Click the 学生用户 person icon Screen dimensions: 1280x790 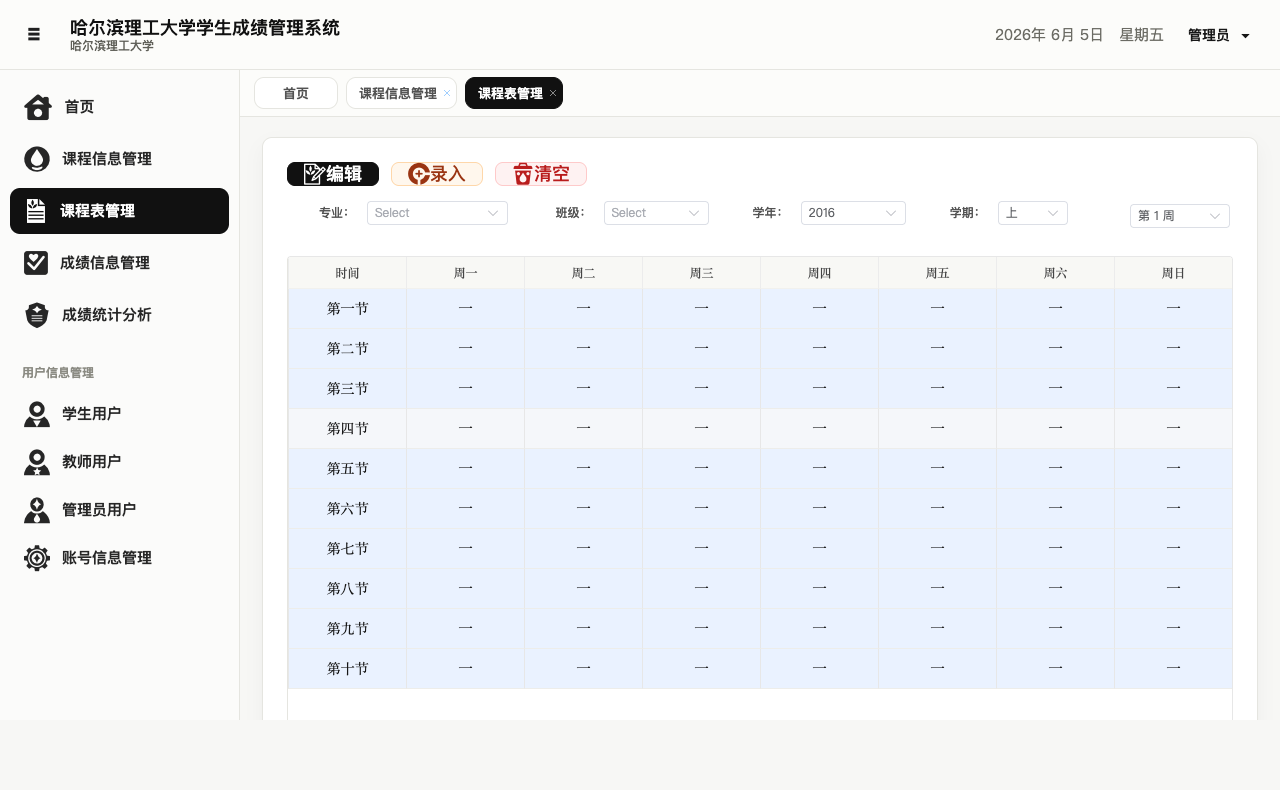point(37,414)
